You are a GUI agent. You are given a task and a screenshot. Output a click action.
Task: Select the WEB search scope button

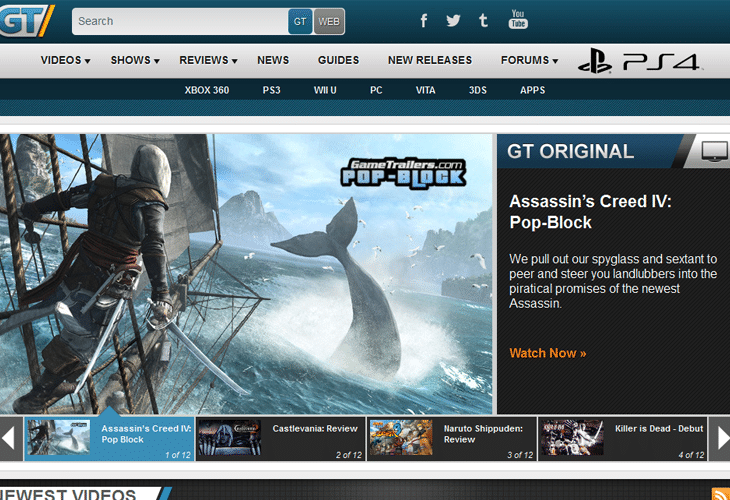coord(329,21)
